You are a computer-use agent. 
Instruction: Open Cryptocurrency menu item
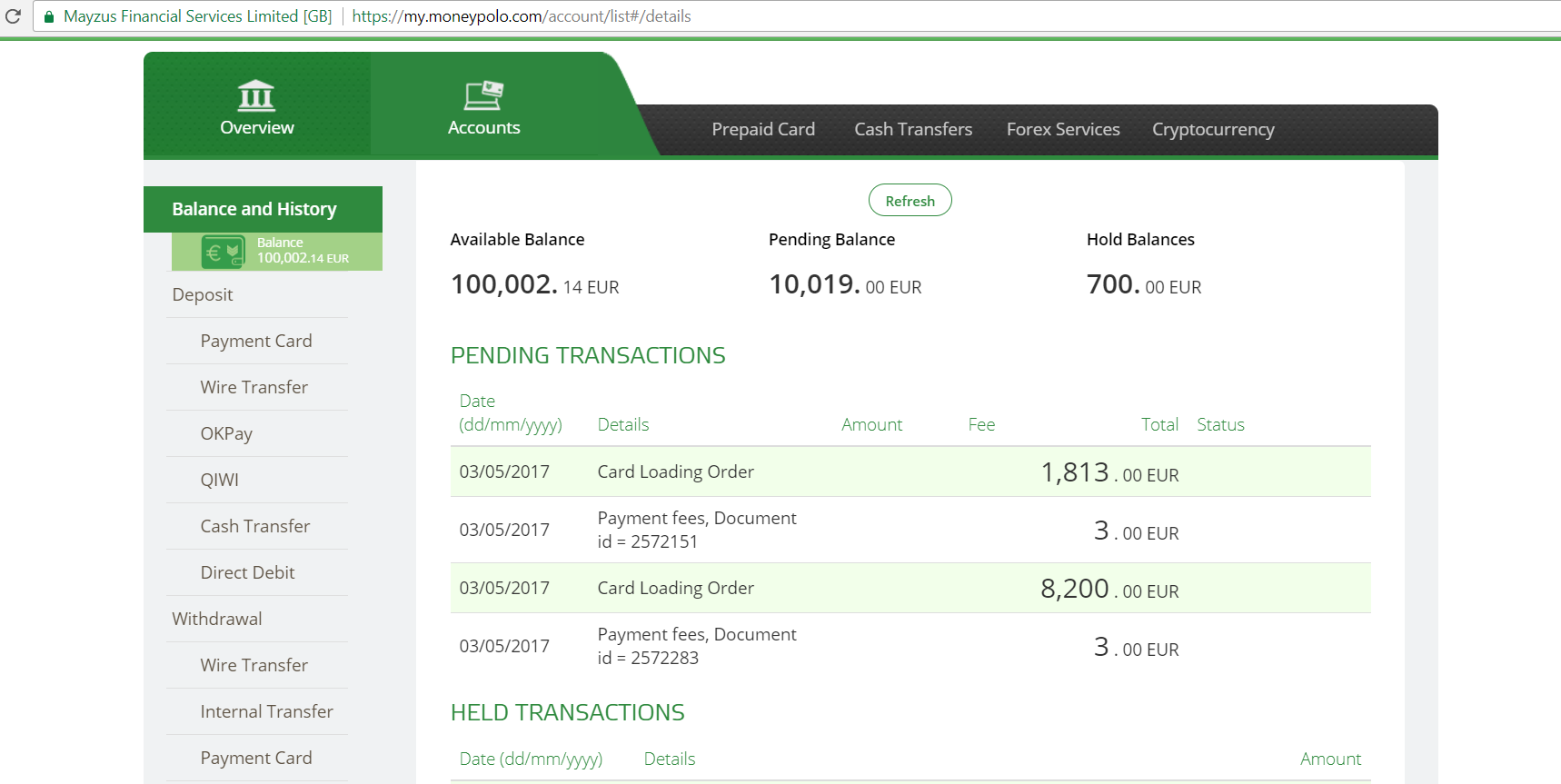[x=1213, y=130]
